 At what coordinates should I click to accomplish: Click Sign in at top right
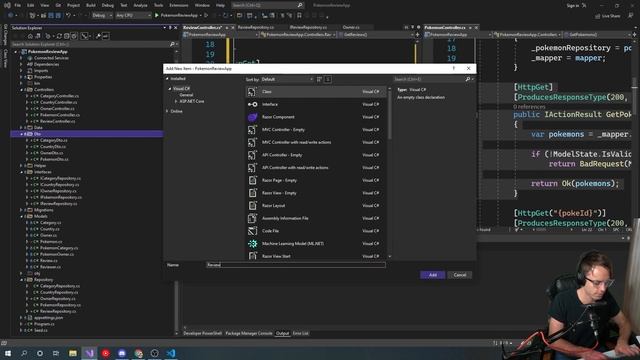click(x=573, y=6)
